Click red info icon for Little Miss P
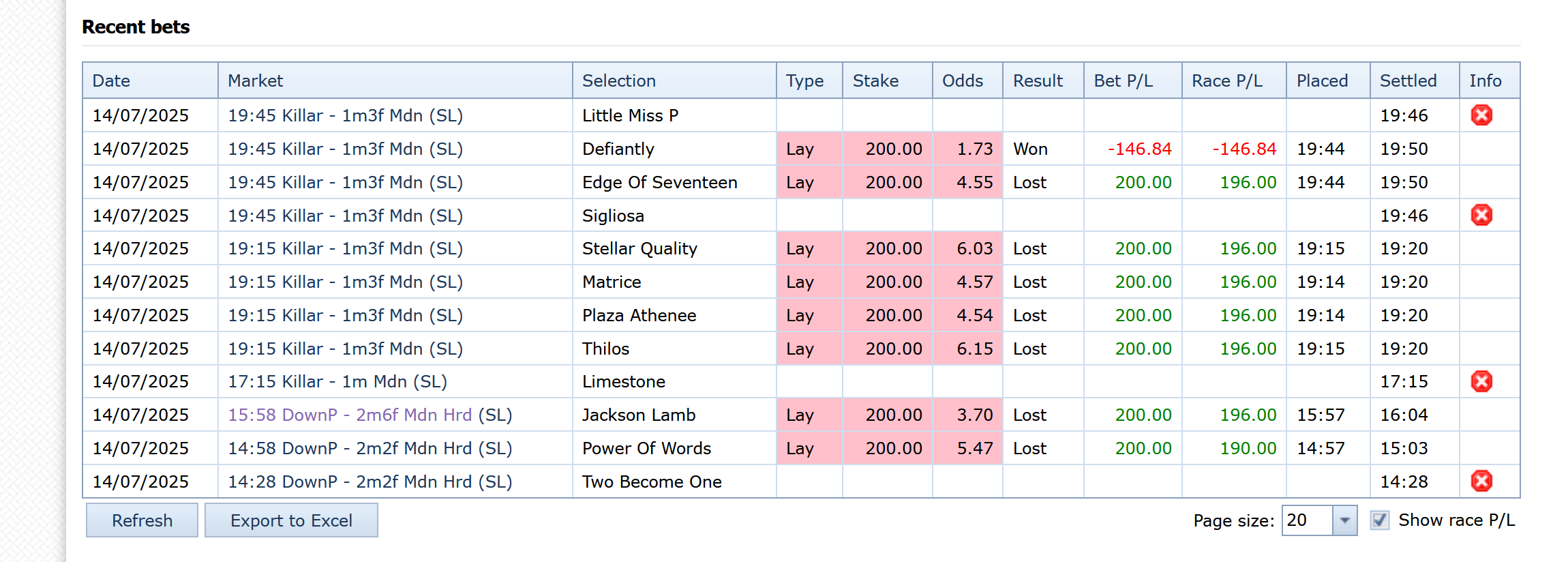1568x562 pixels. 1481,115
